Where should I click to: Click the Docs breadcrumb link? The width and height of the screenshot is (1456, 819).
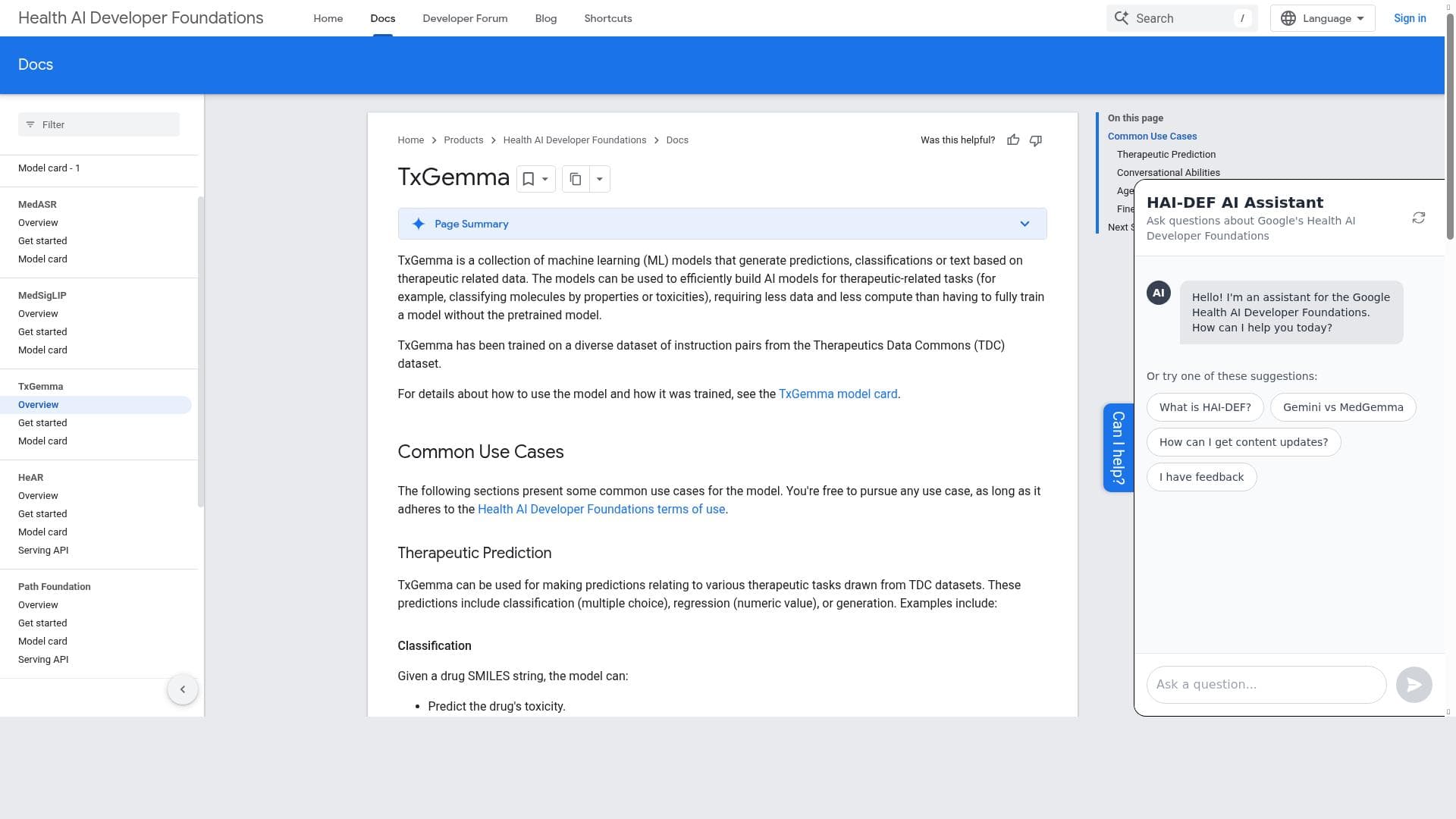(x=677, y=140)
